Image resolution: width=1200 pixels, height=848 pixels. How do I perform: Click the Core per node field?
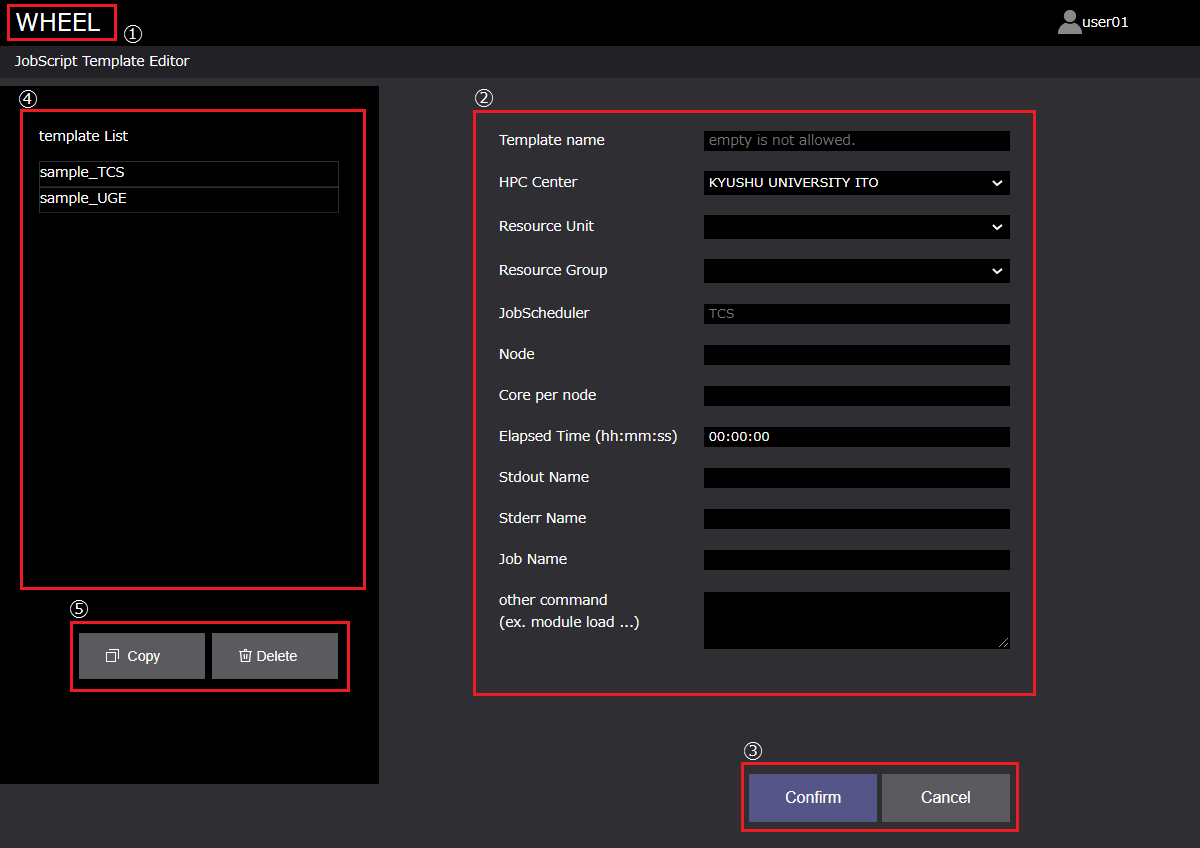(856, 396)
